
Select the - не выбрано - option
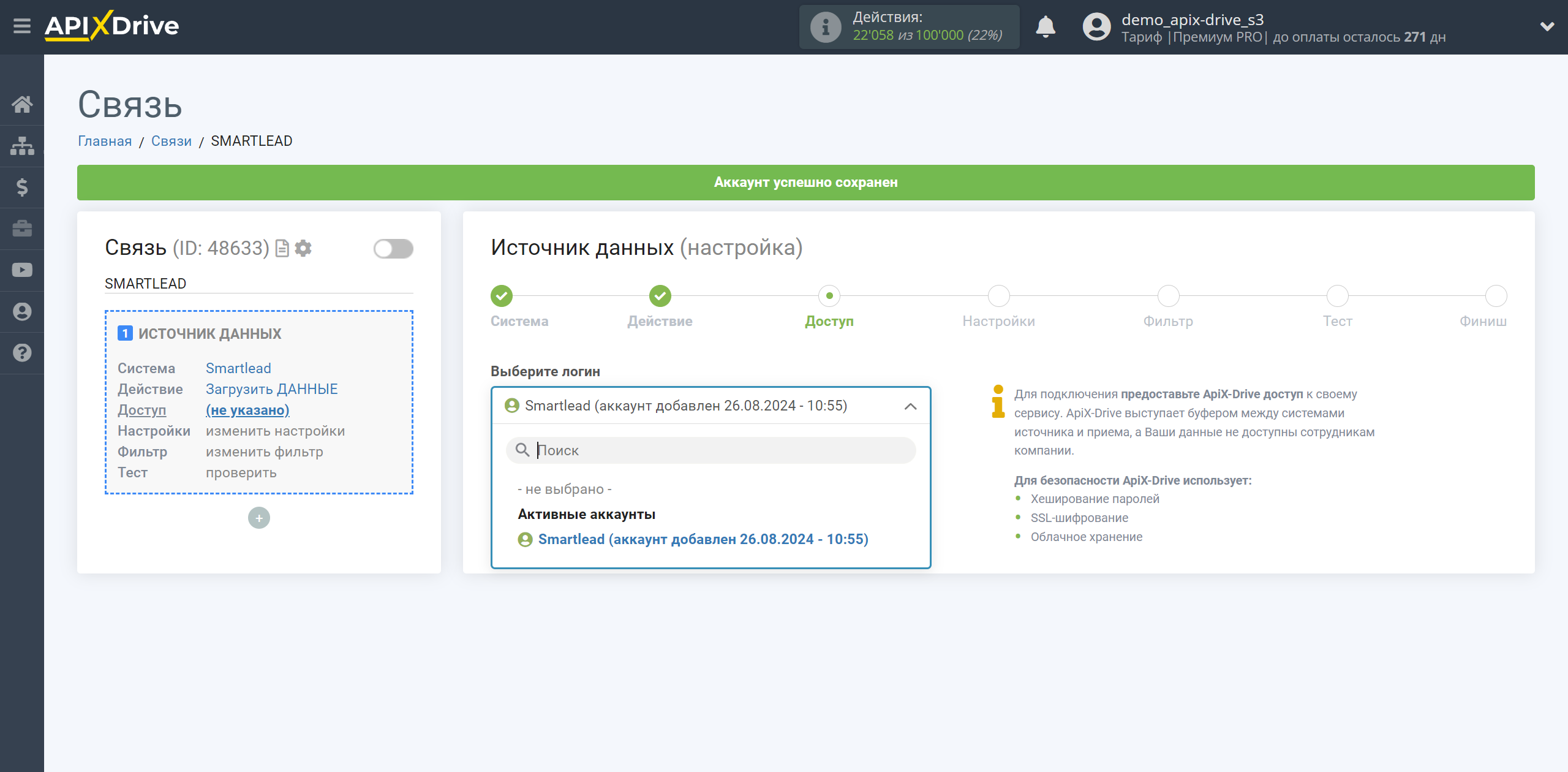pos(565,489)
